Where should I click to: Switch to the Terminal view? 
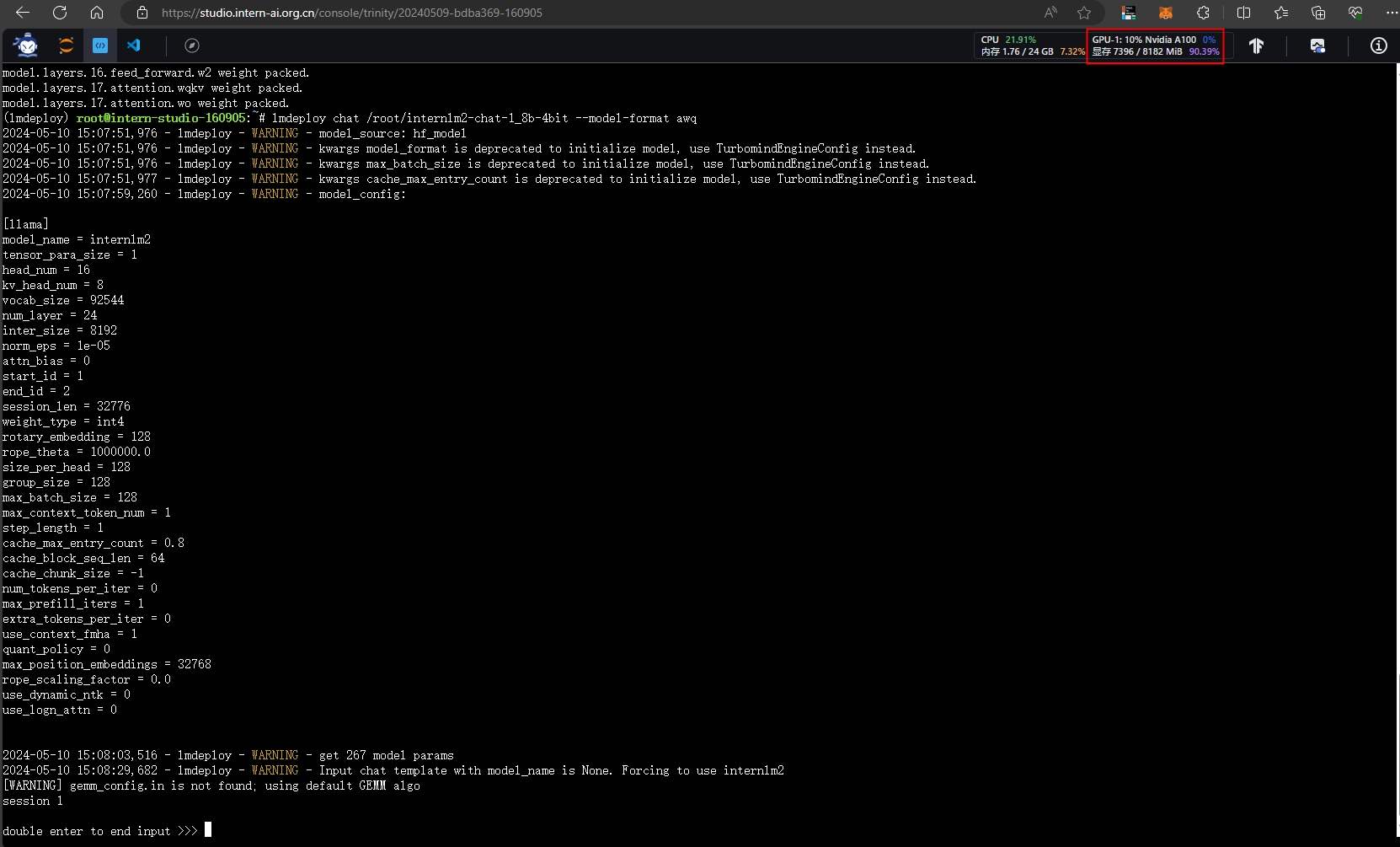100,46
